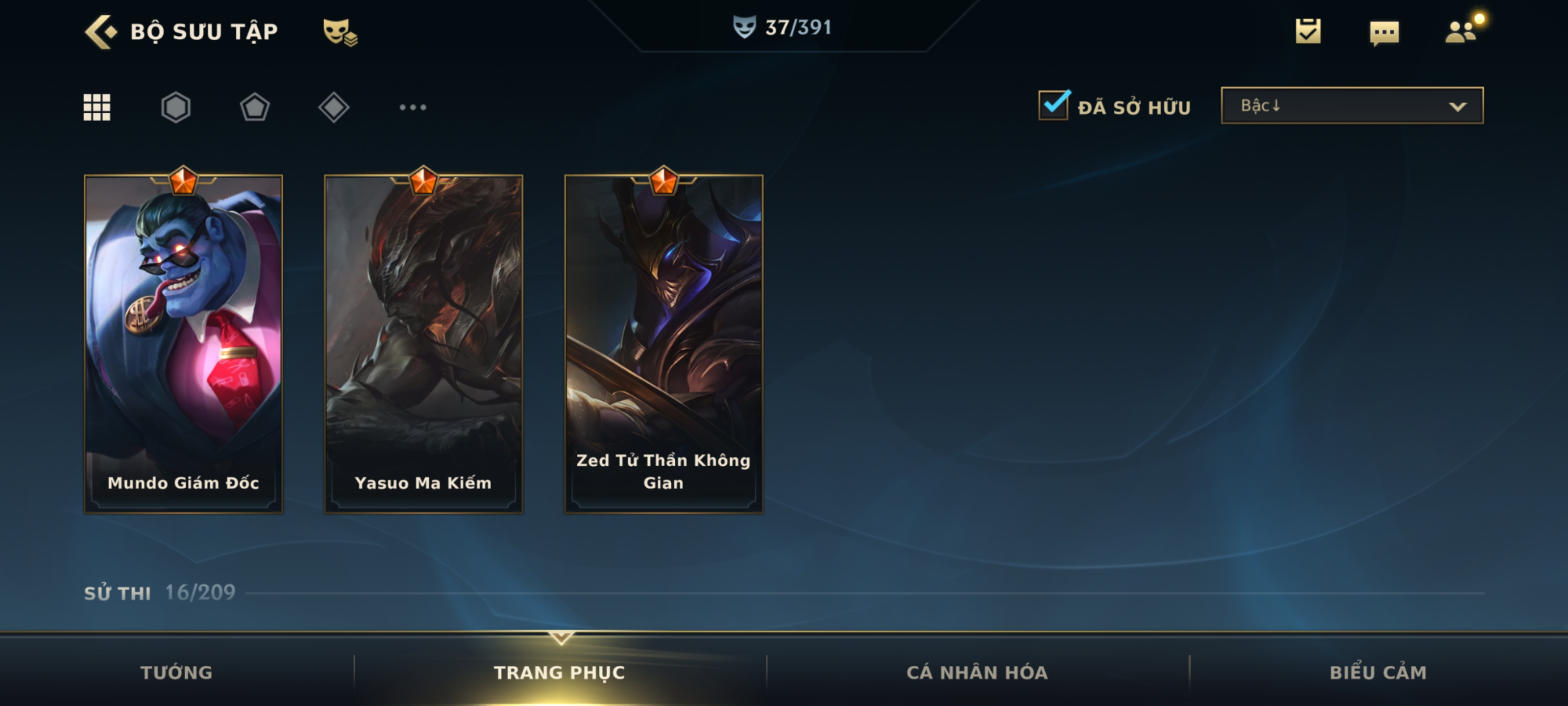Switch to the CÁ NHÂN HÓA tab
Viewport: 1568px width, 706px height.
(977, 672)
